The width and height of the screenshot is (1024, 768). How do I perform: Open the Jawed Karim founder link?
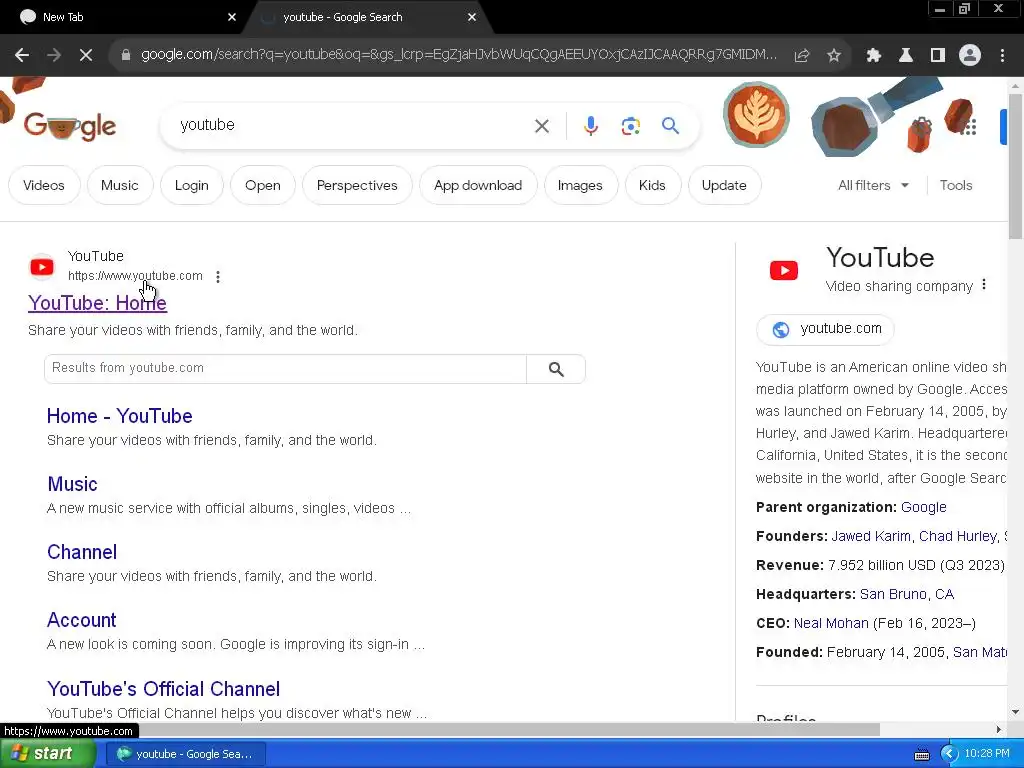click(871, 536)
